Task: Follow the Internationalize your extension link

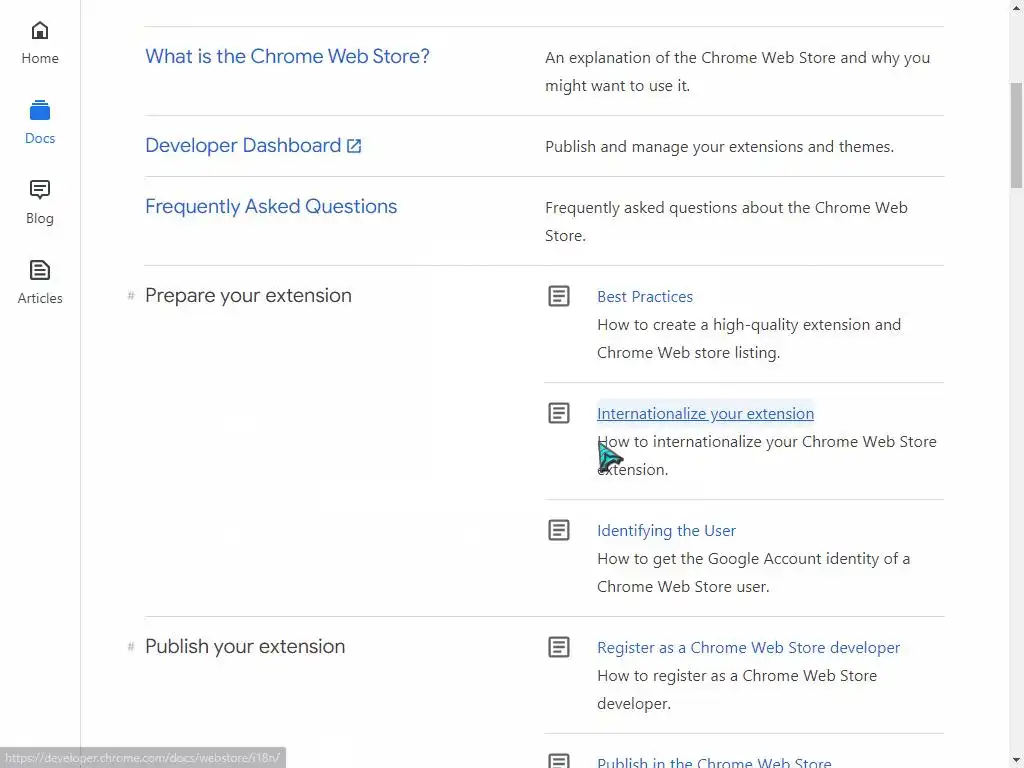Action: tap(705, 414)
